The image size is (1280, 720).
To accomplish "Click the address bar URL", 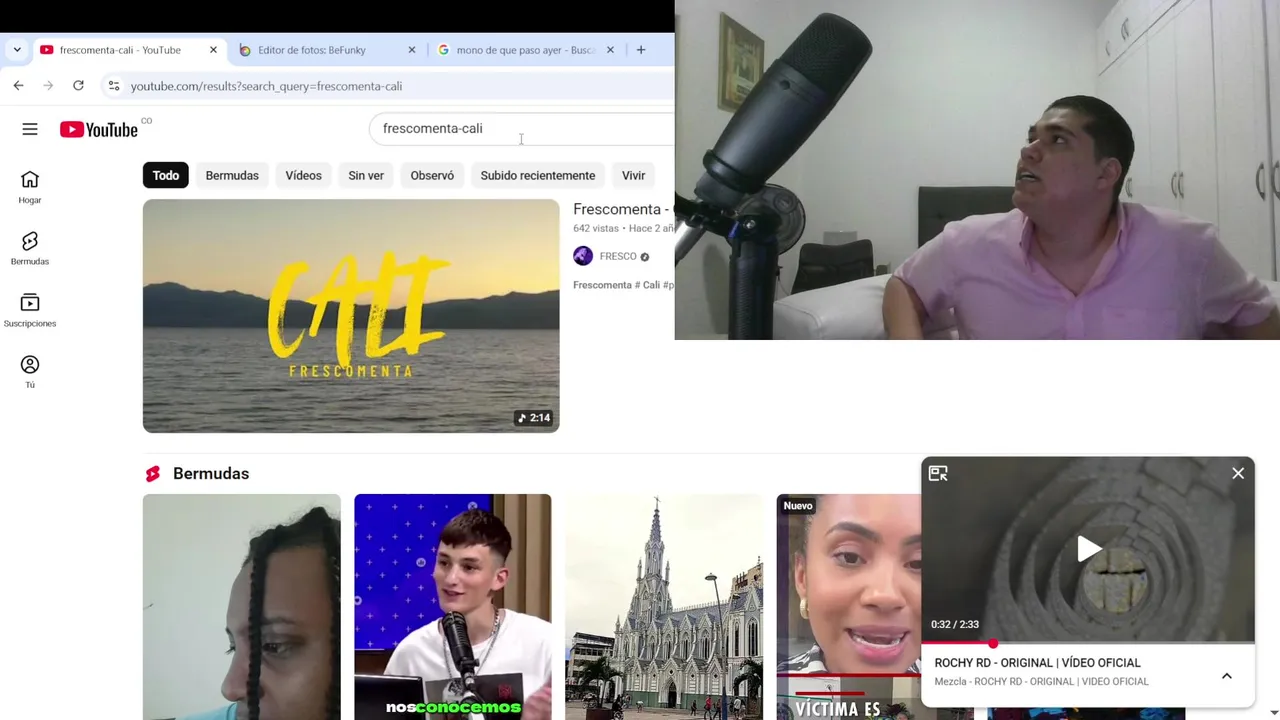I will click(x=266, y=86).
